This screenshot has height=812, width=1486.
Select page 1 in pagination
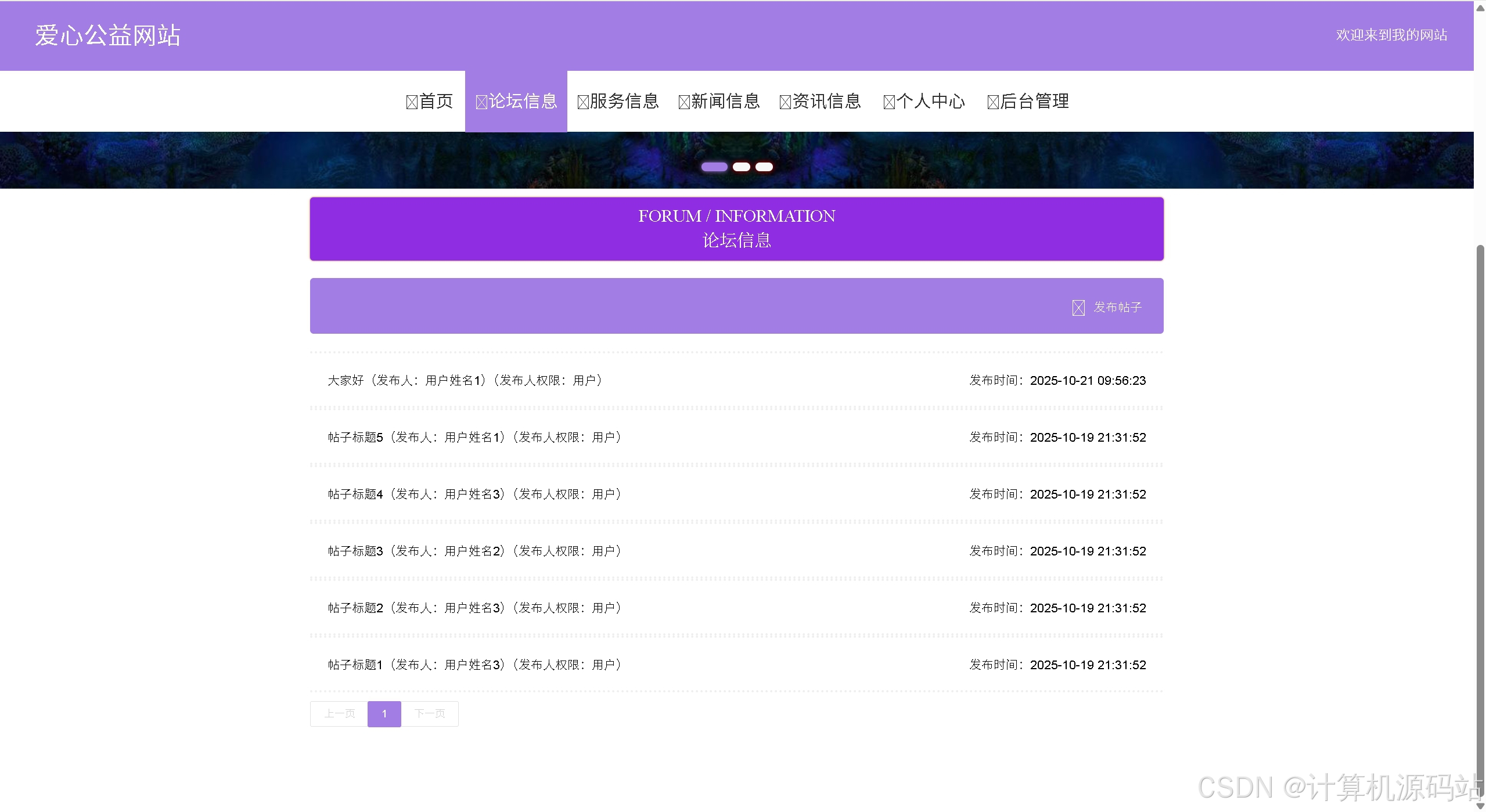click(384, 713)
